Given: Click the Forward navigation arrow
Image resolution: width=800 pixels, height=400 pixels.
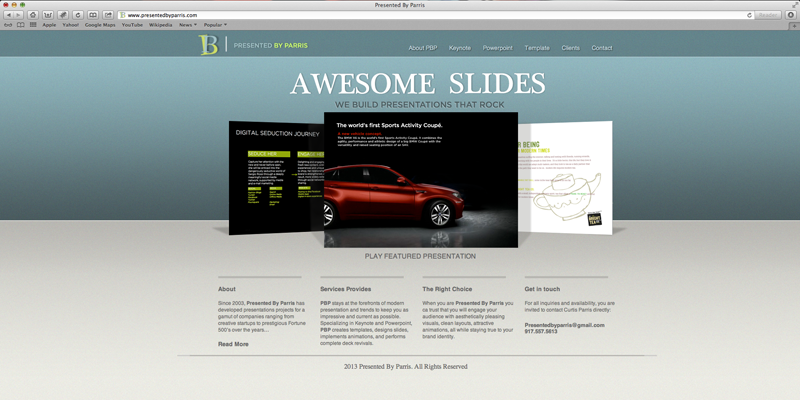Looking at the screenshot, I should coord(20,15).
